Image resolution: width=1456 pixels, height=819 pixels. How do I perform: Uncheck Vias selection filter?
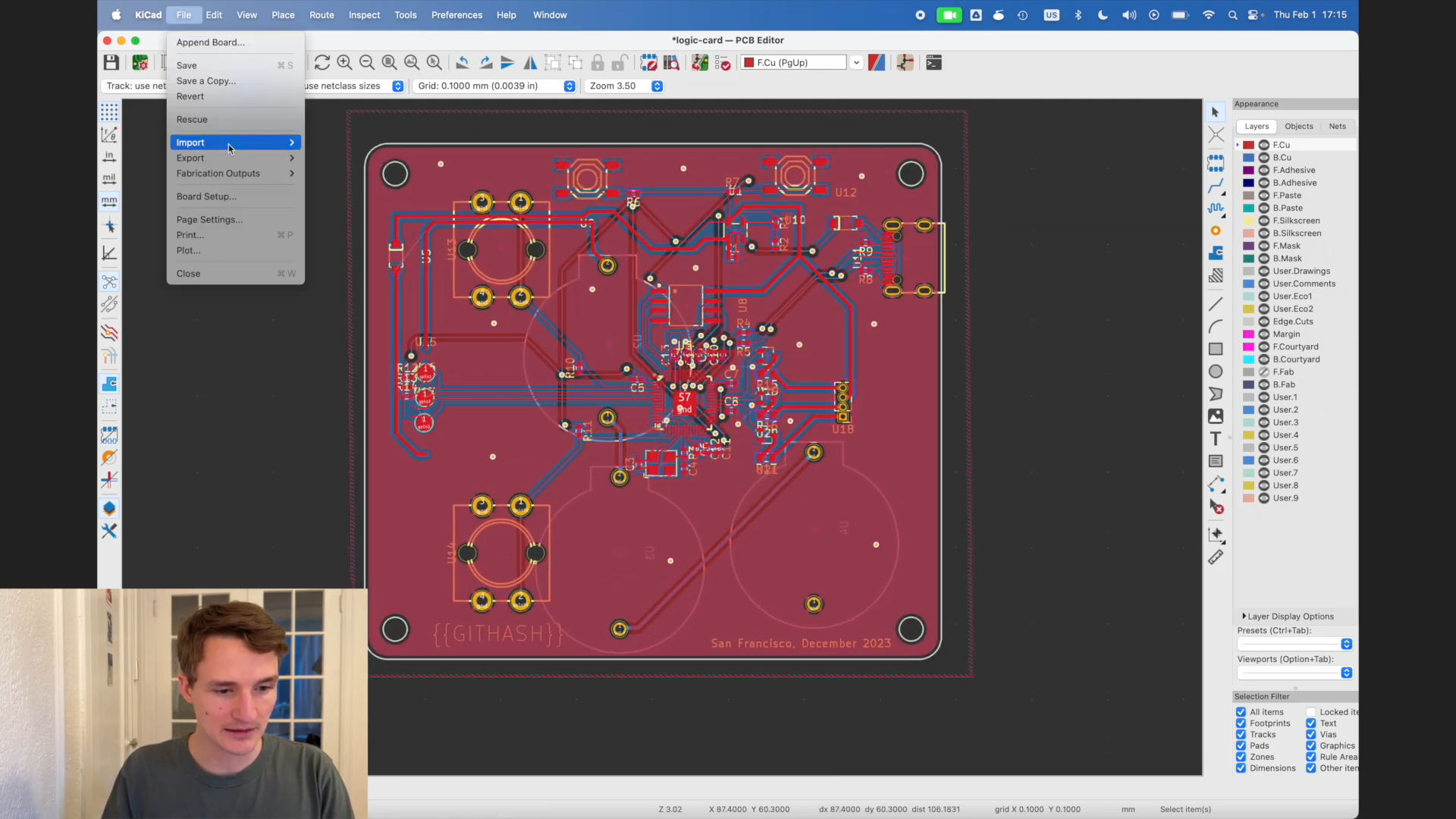(1310, 735)
